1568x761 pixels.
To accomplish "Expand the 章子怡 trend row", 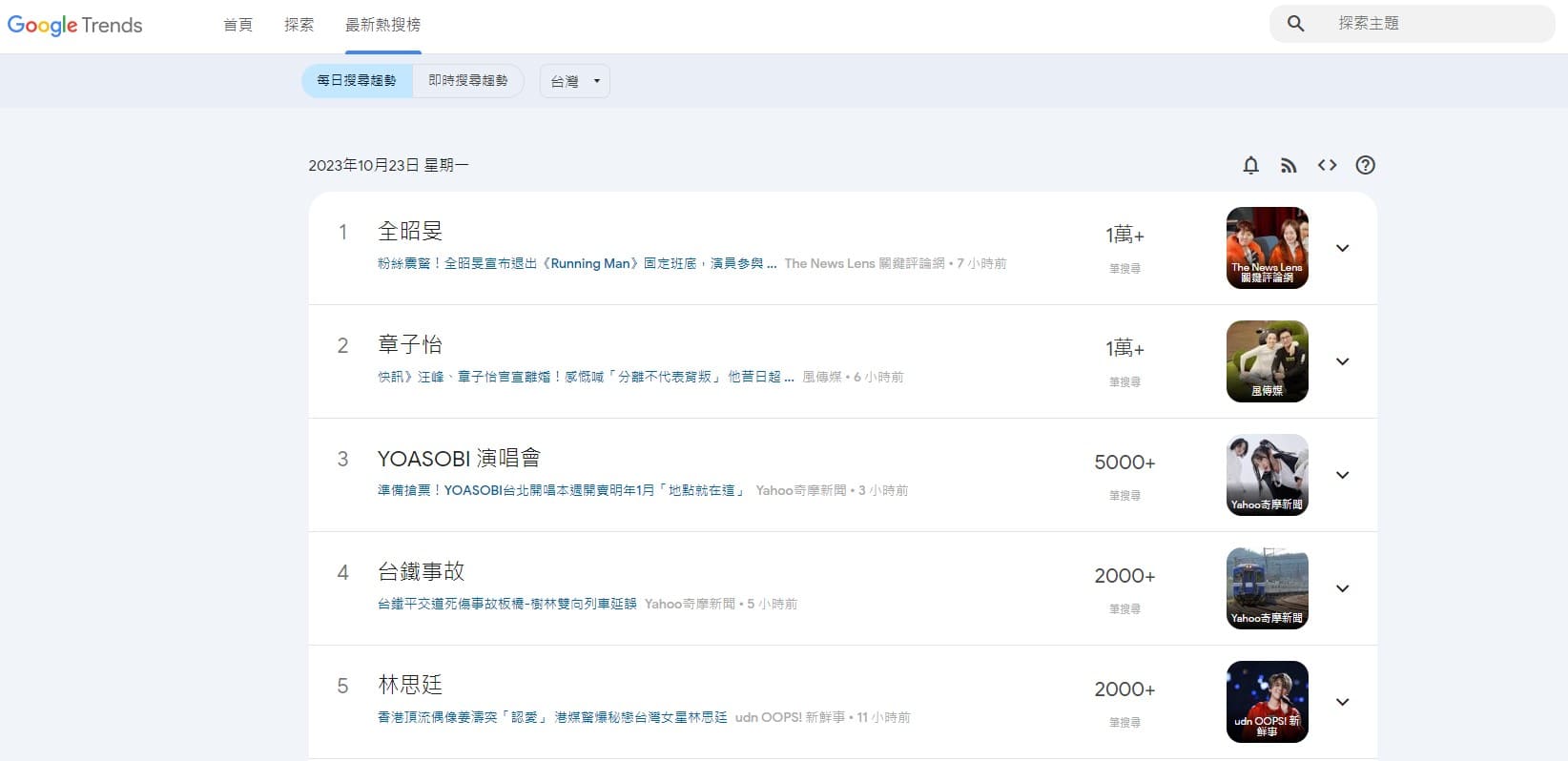I will 1342,361.
